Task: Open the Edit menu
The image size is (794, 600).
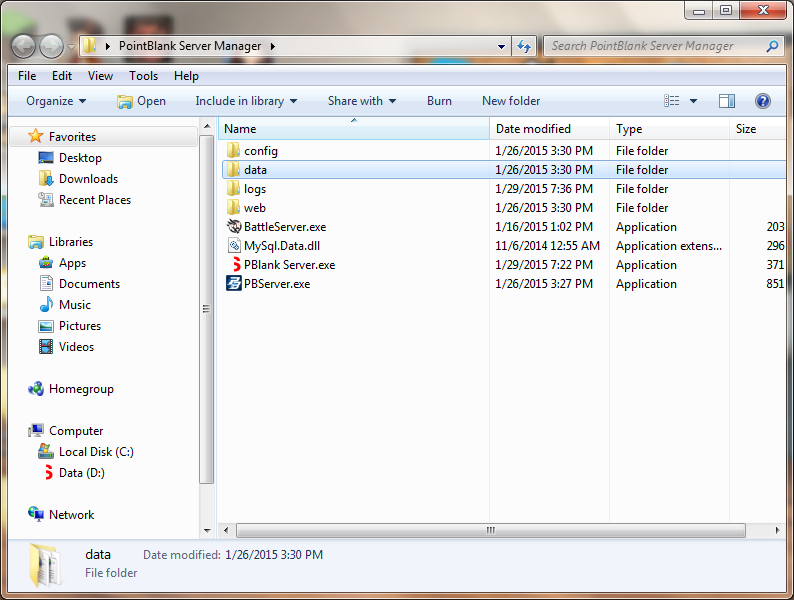Action: coord(62,76)
